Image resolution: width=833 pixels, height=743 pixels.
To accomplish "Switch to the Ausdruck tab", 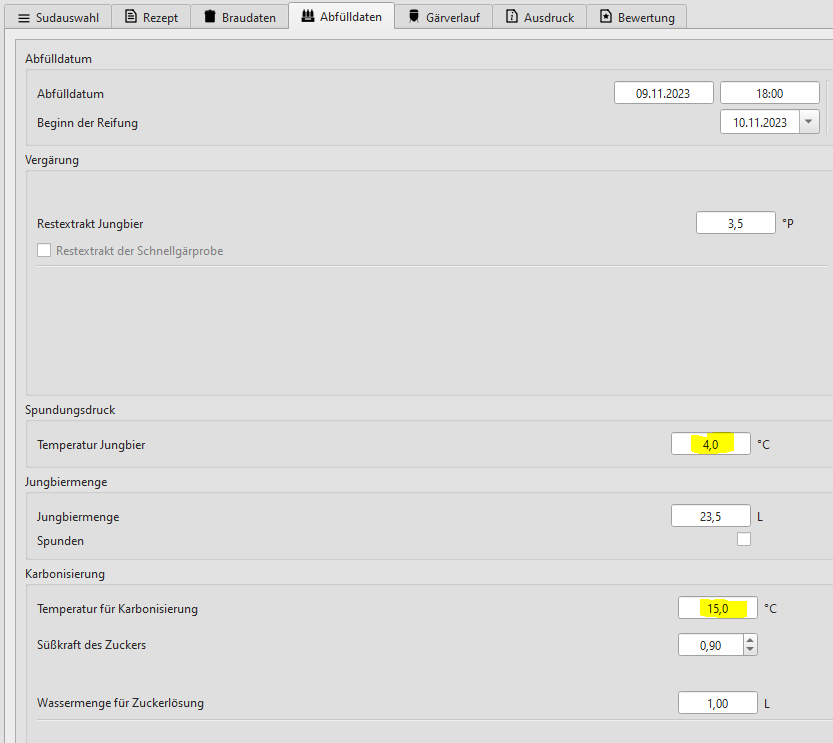I will tap(540, 18).
